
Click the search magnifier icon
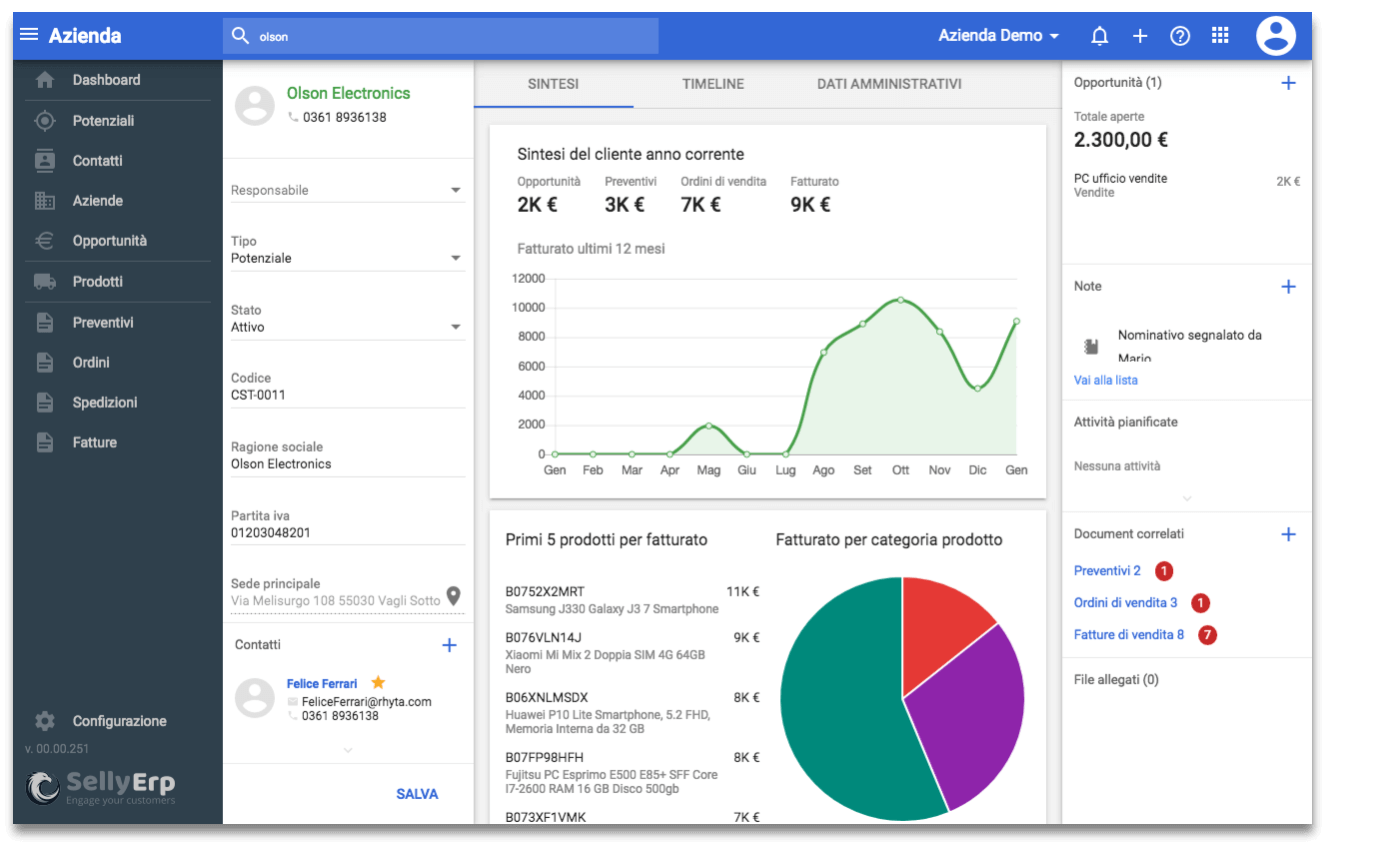click(240, 36)
